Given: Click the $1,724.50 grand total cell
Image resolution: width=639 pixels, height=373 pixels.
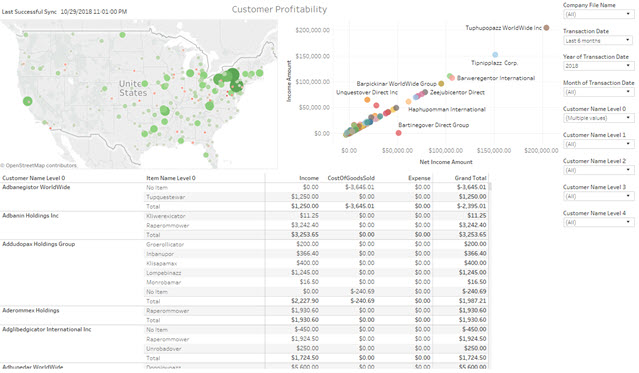Looking at the screenshot, I should (472, 358).
